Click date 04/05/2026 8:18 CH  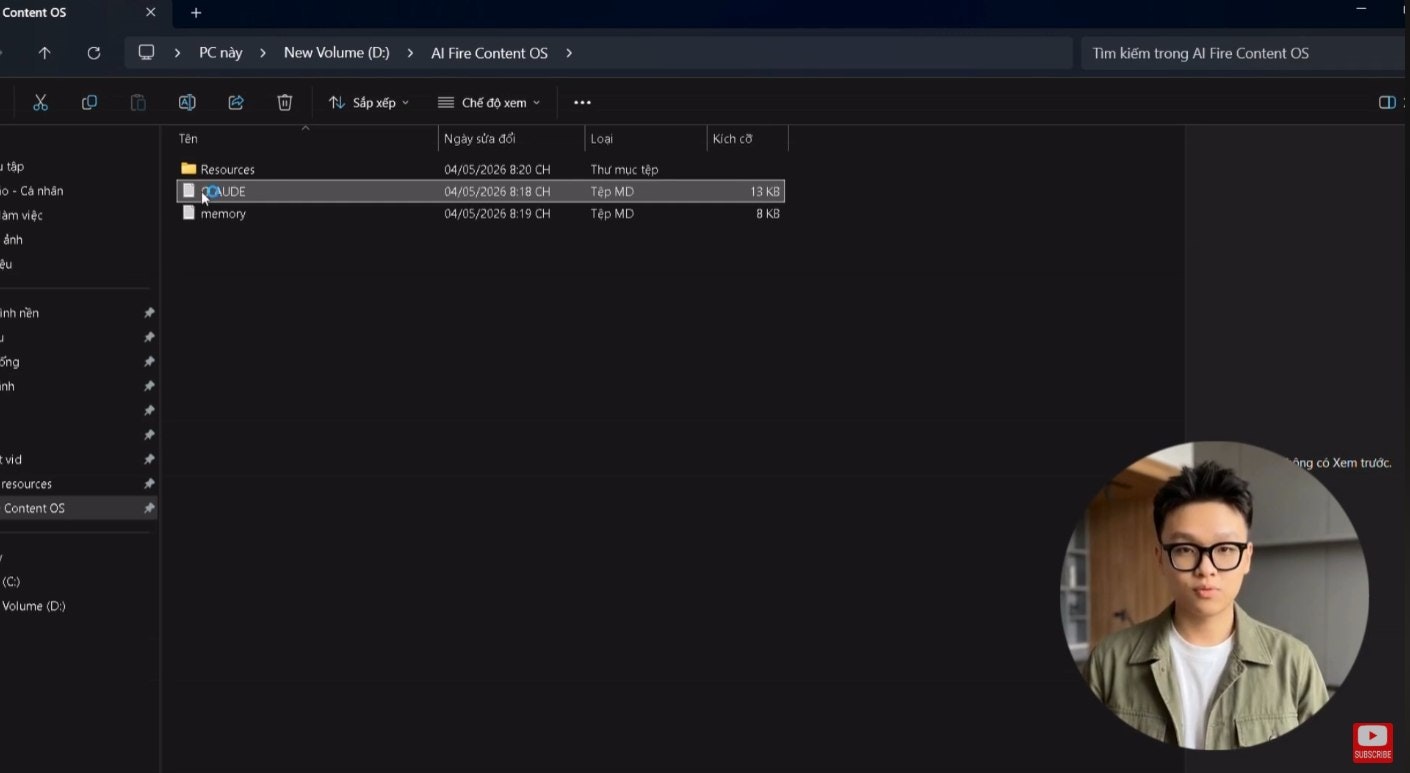click(x=497, y=191)
